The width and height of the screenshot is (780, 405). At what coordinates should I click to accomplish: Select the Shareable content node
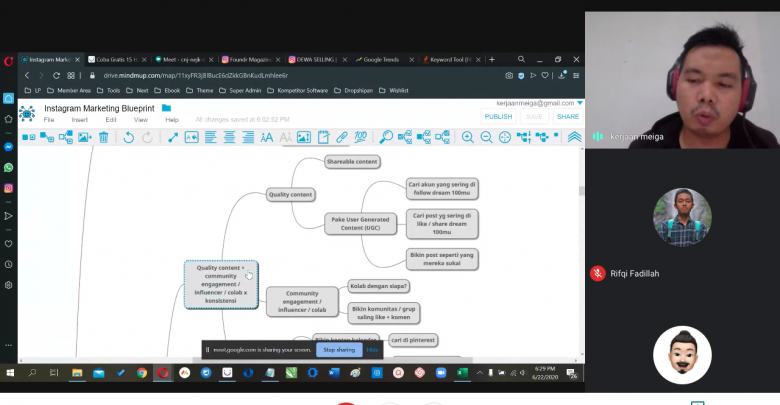point(352,162)
